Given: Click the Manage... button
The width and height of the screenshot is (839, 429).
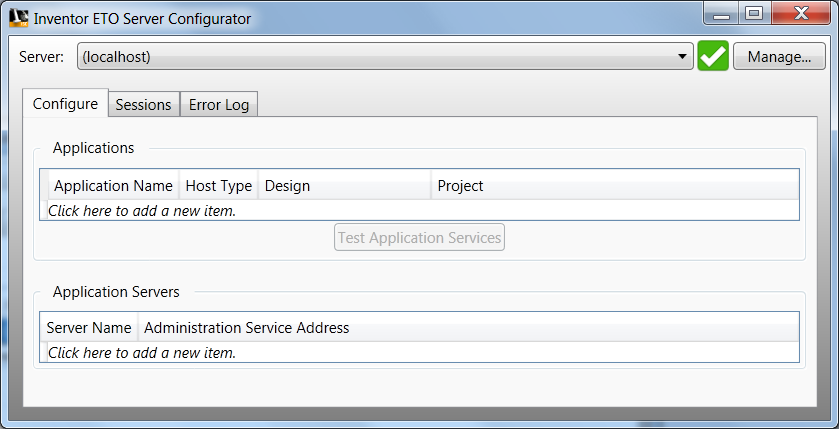Looking at the screenshot, I should pos(779,57).
